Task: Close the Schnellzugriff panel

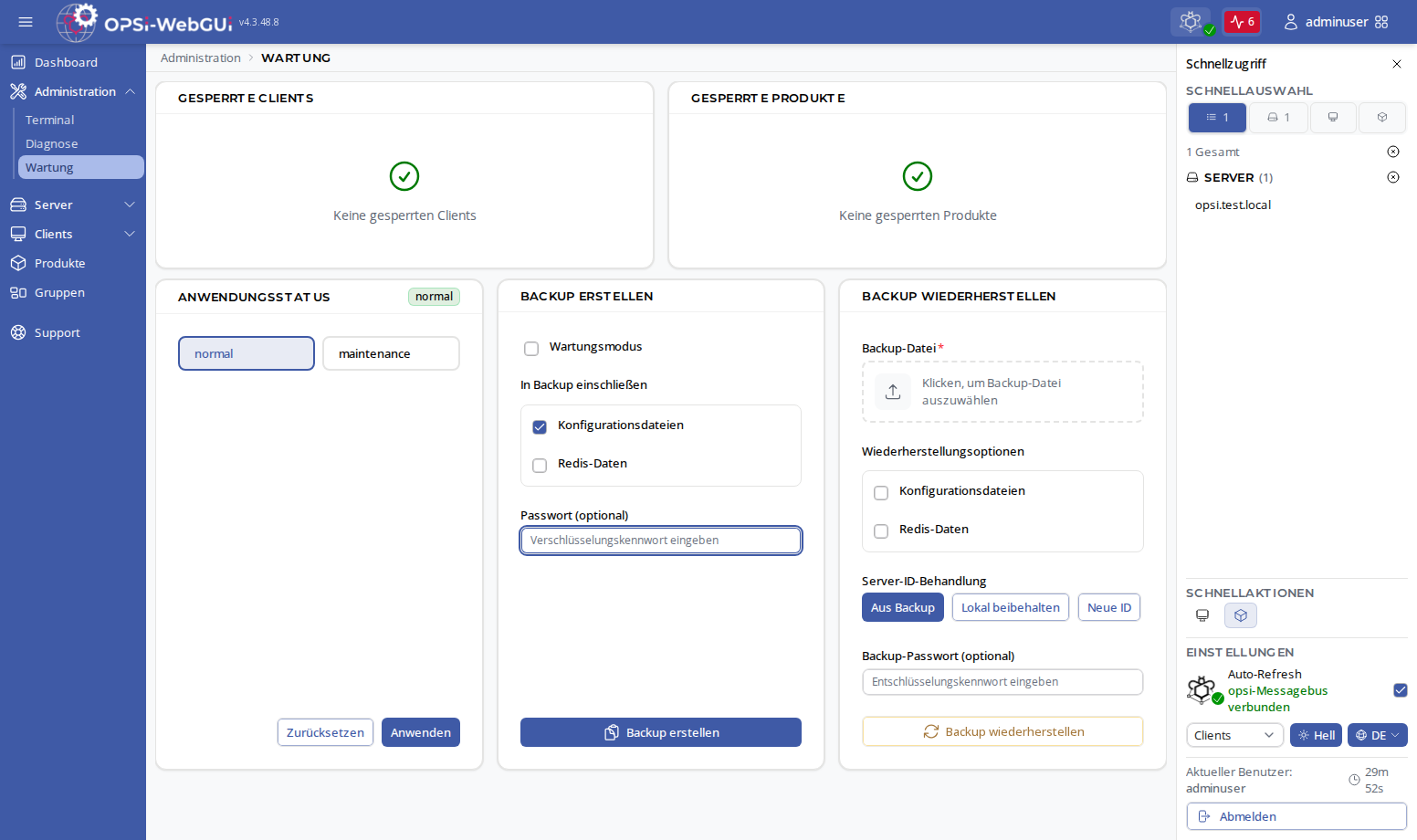Action: 1397,64
